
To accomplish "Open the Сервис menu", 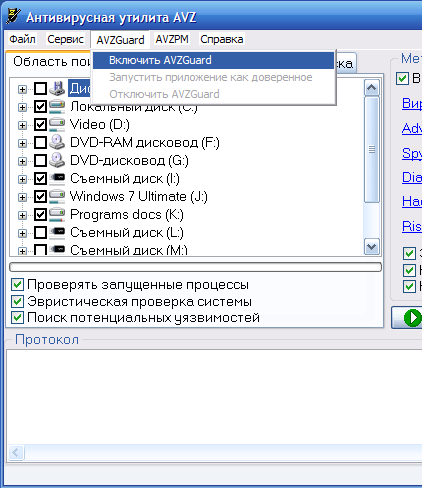I will point(65,39).
